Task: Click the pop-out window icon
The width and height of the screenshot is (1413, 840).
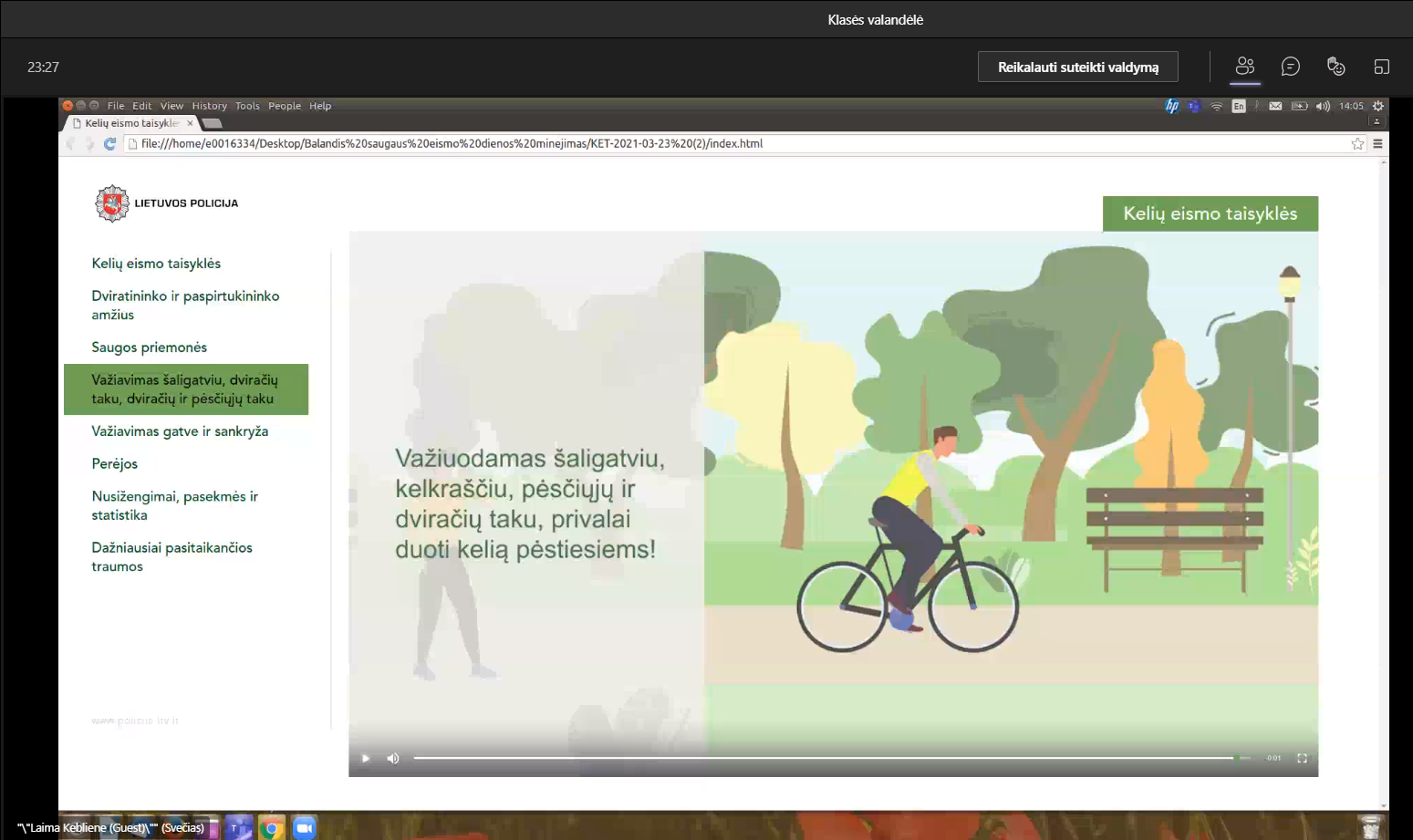Action: click(x=1381, y=67)
